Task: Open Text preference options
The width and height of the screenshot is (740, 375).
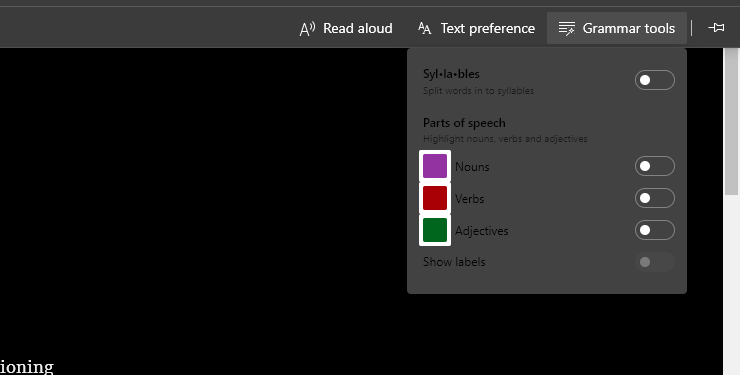Action: (x=477, y=28)
